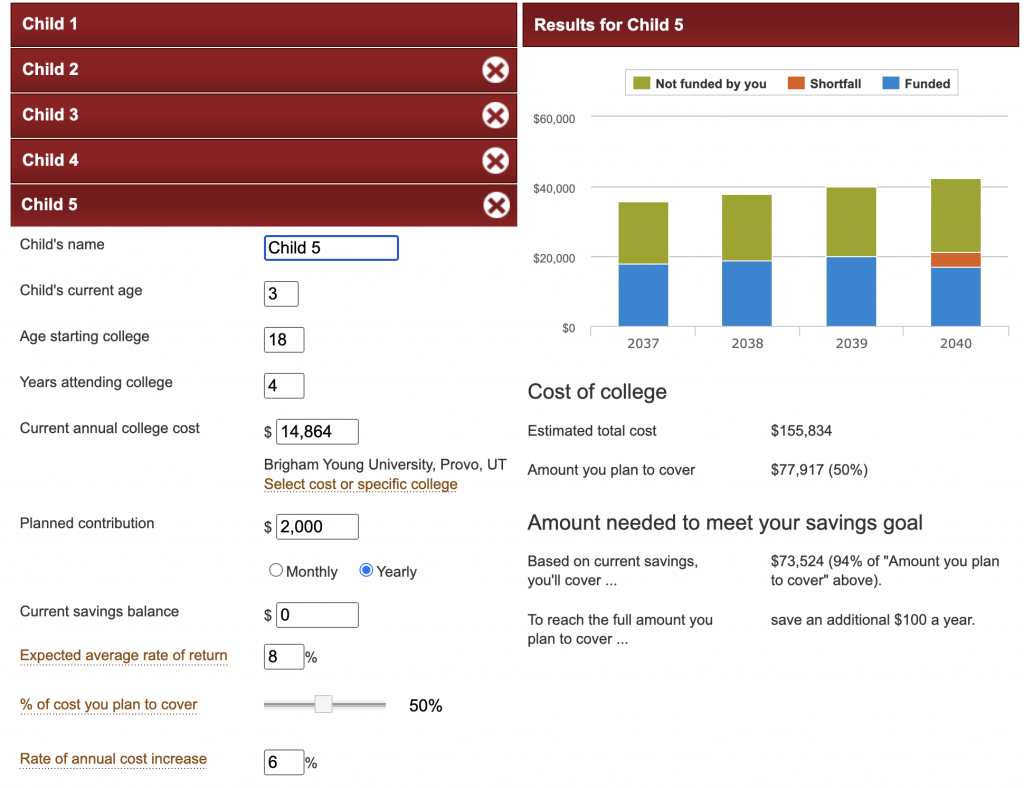This screenshot has width=1024, height=788.
Task: Select the Monthly contribution option
Action: click(276, 570)
